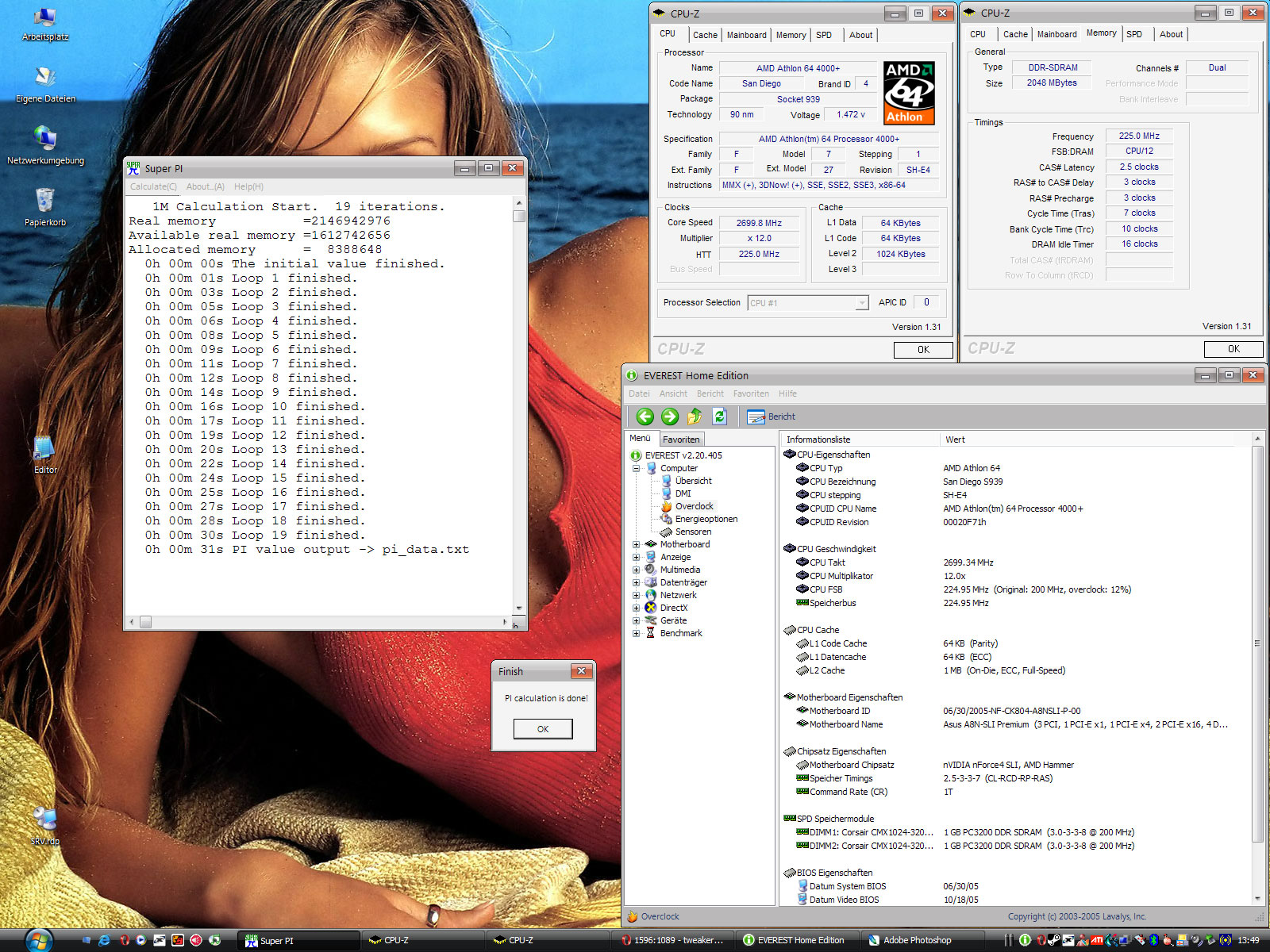Click the Super PI vertical scrollbar thumb
1270x952 pixels.
[519, 216]
